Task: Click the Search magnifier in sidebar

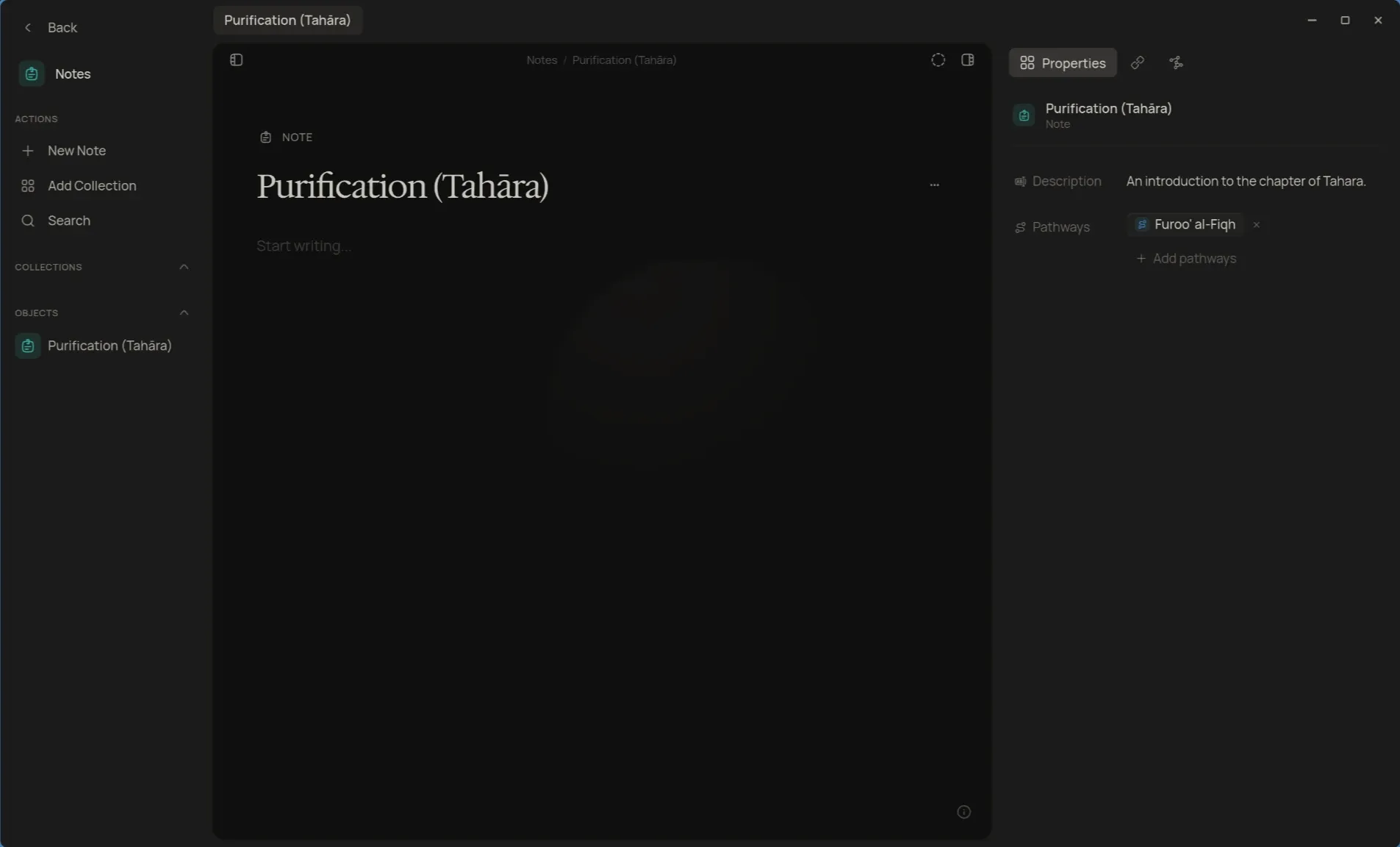Action: 28,221
